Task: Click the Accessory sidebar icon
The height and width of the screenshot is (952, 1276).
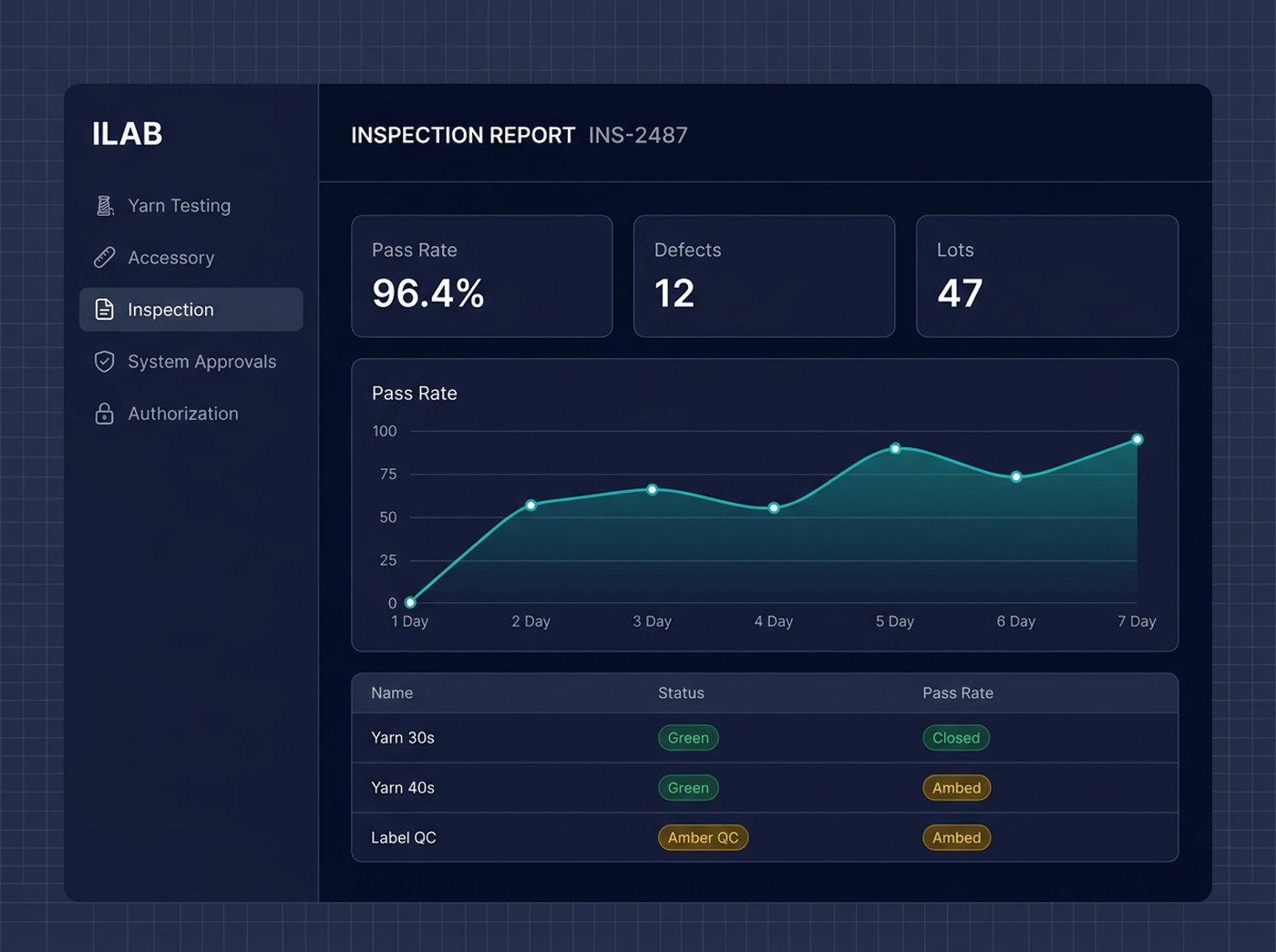Action: (105, 258)
